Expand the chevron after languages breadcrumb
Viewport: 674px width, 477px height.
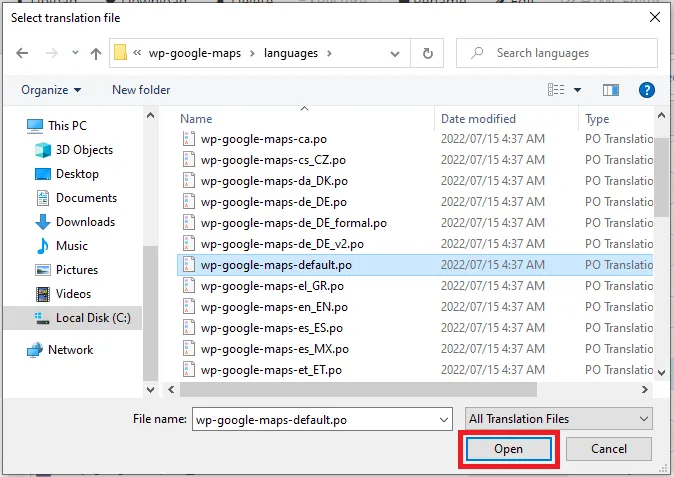point(329,53)
